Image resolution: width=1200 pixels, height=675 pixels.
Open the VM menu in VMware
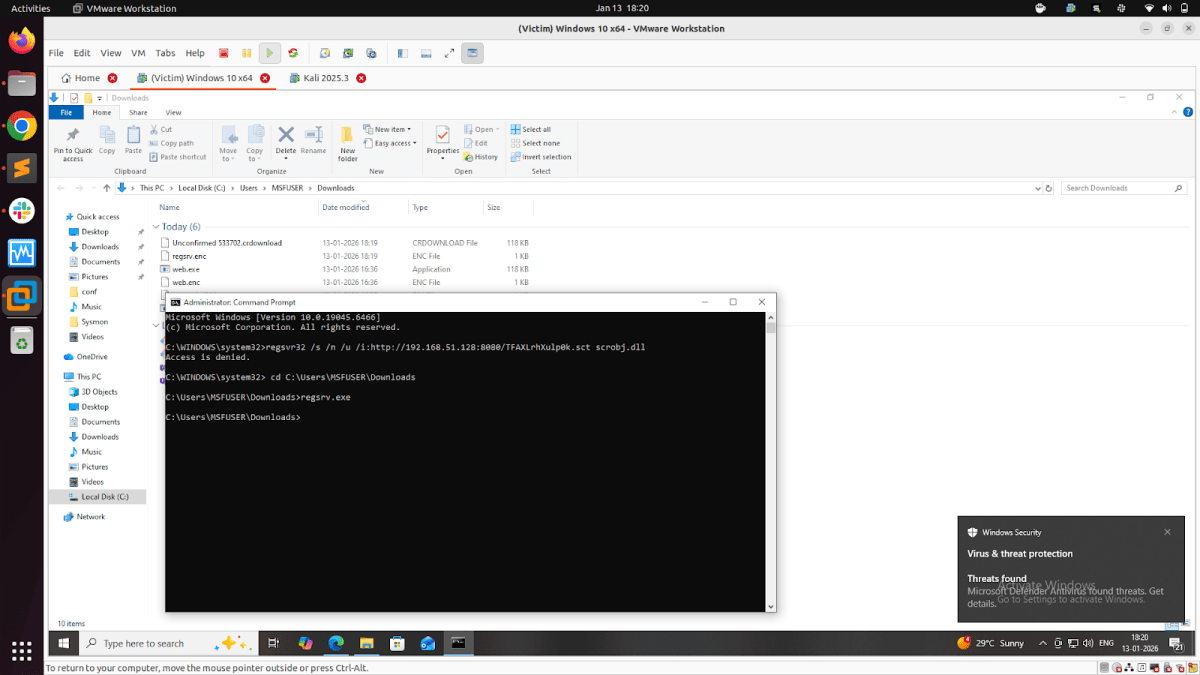(x=138, y=53)
